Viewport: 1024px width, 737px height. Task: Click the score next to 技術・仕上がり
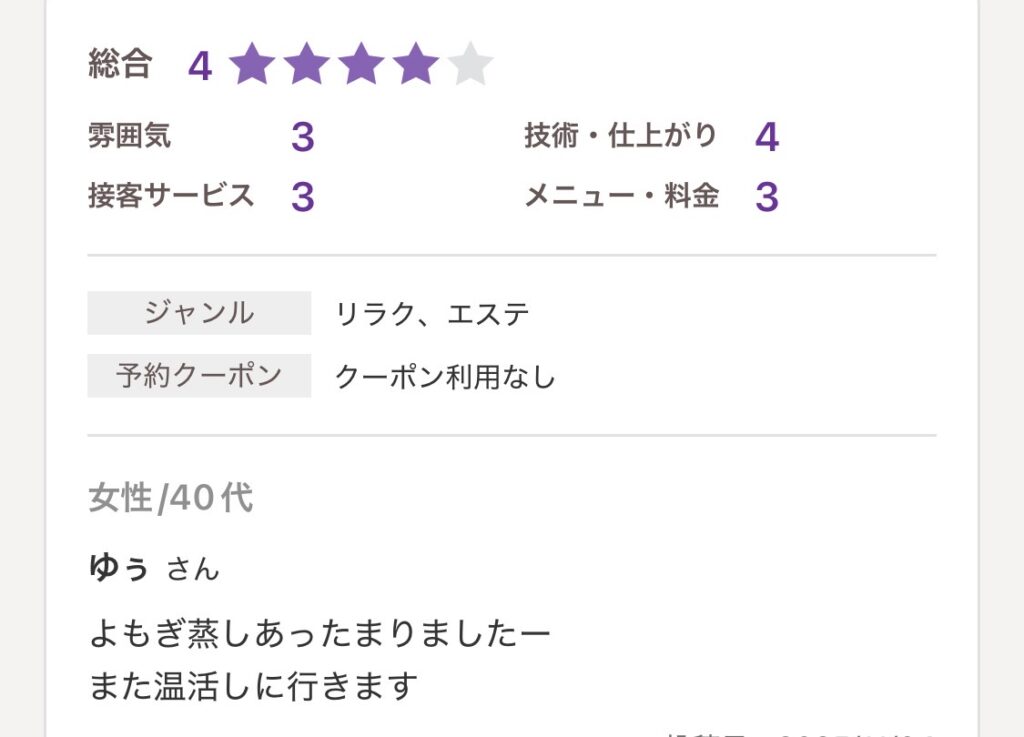click(767, 137)
